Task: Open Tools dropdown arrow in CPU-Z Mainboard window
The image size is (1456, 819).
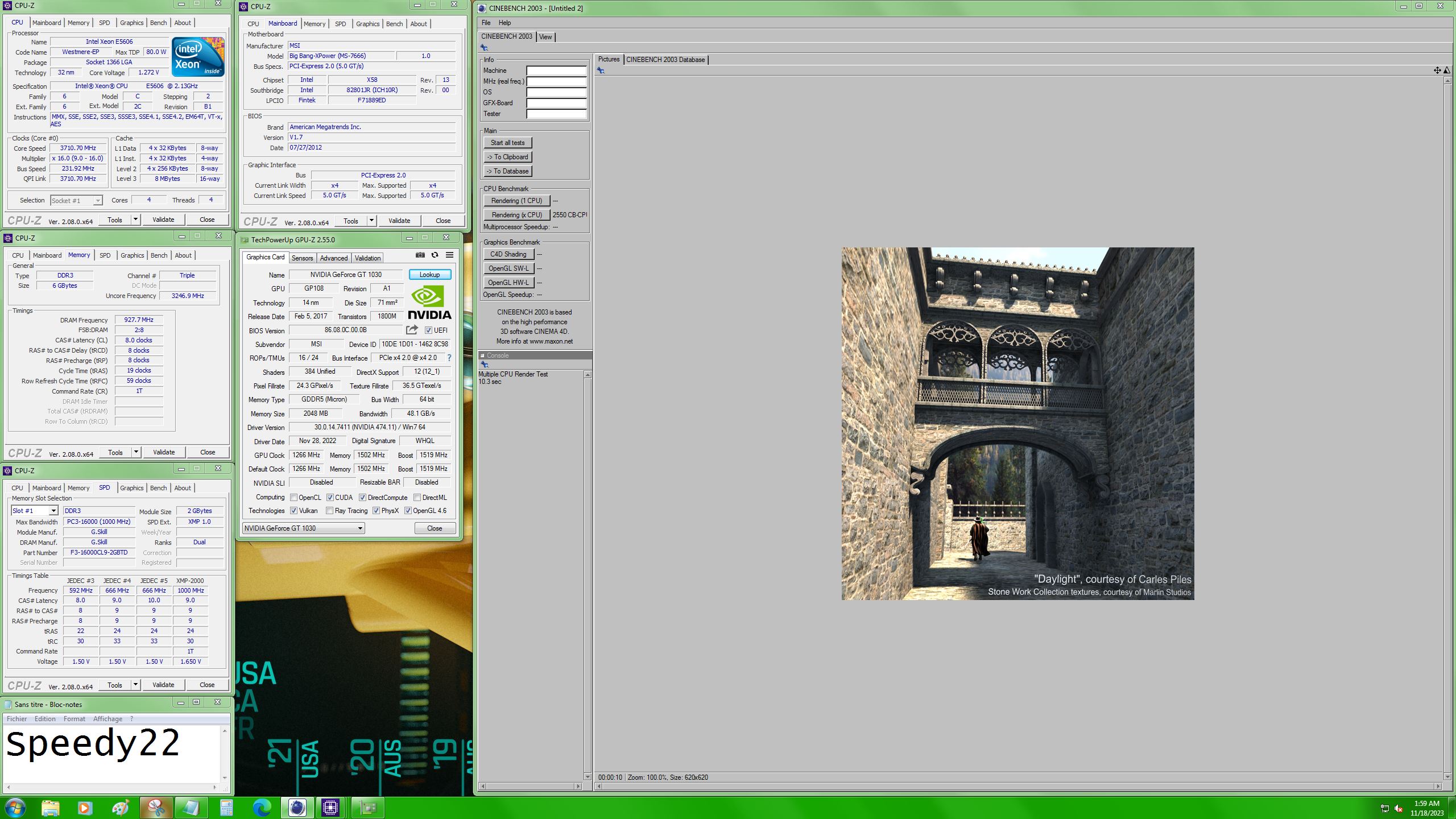Action: [371, 221]
